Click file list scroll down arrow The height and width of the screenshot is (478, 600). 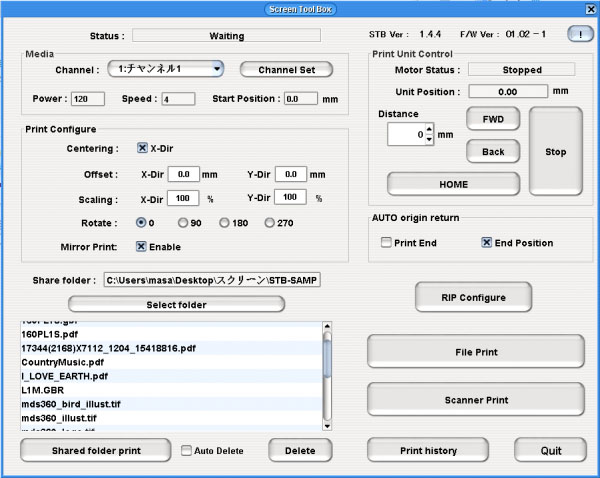point(327,426)
